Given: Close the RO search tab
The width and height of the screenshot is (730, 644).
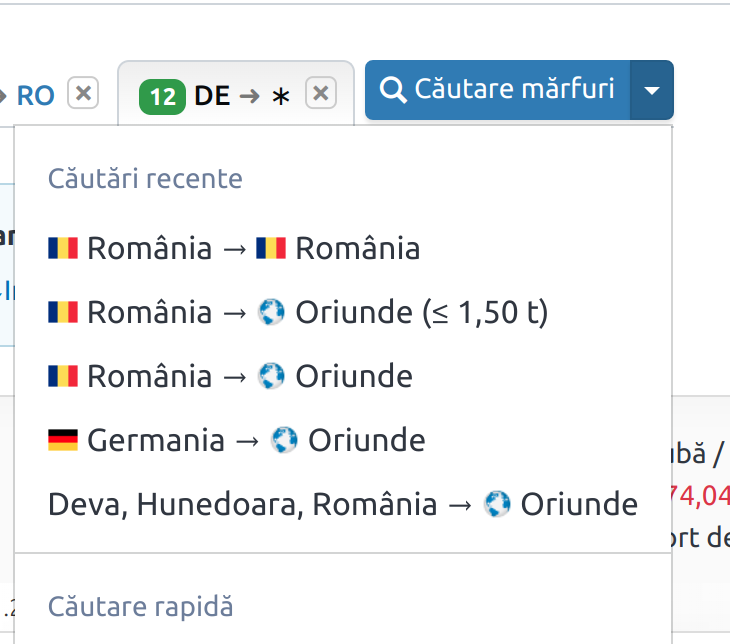Looking at the screenshot, I should 83,94.
